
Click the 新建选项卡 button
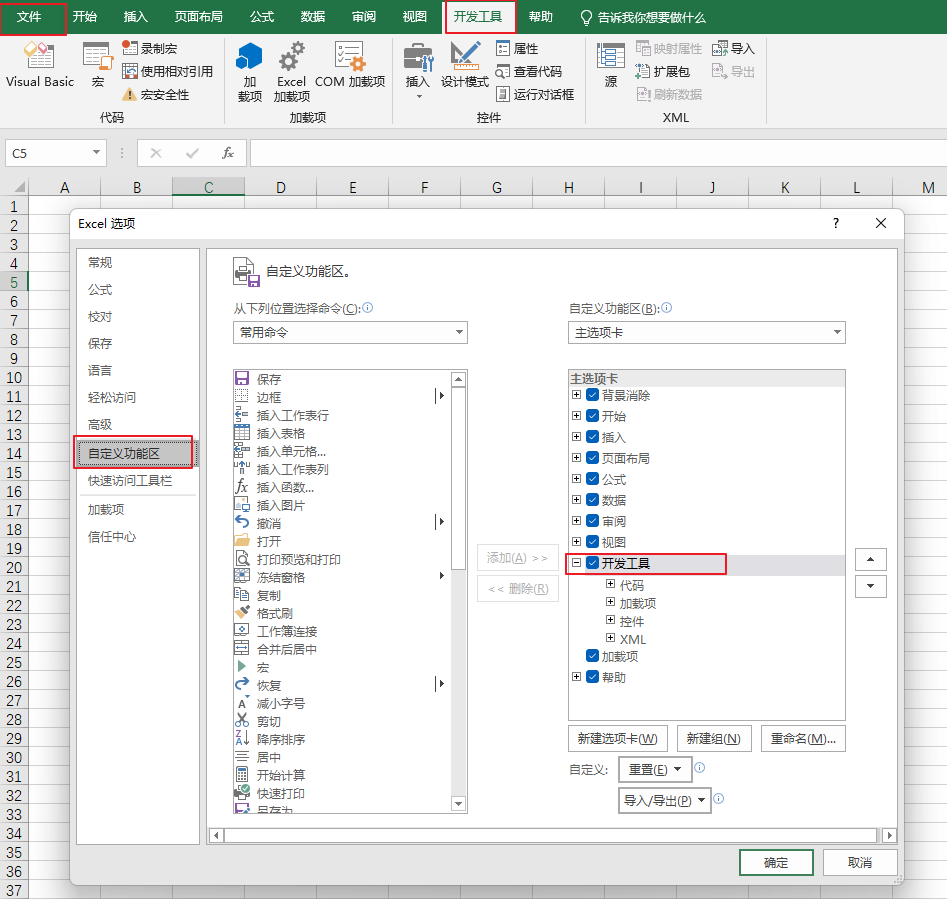click(617, 739)
